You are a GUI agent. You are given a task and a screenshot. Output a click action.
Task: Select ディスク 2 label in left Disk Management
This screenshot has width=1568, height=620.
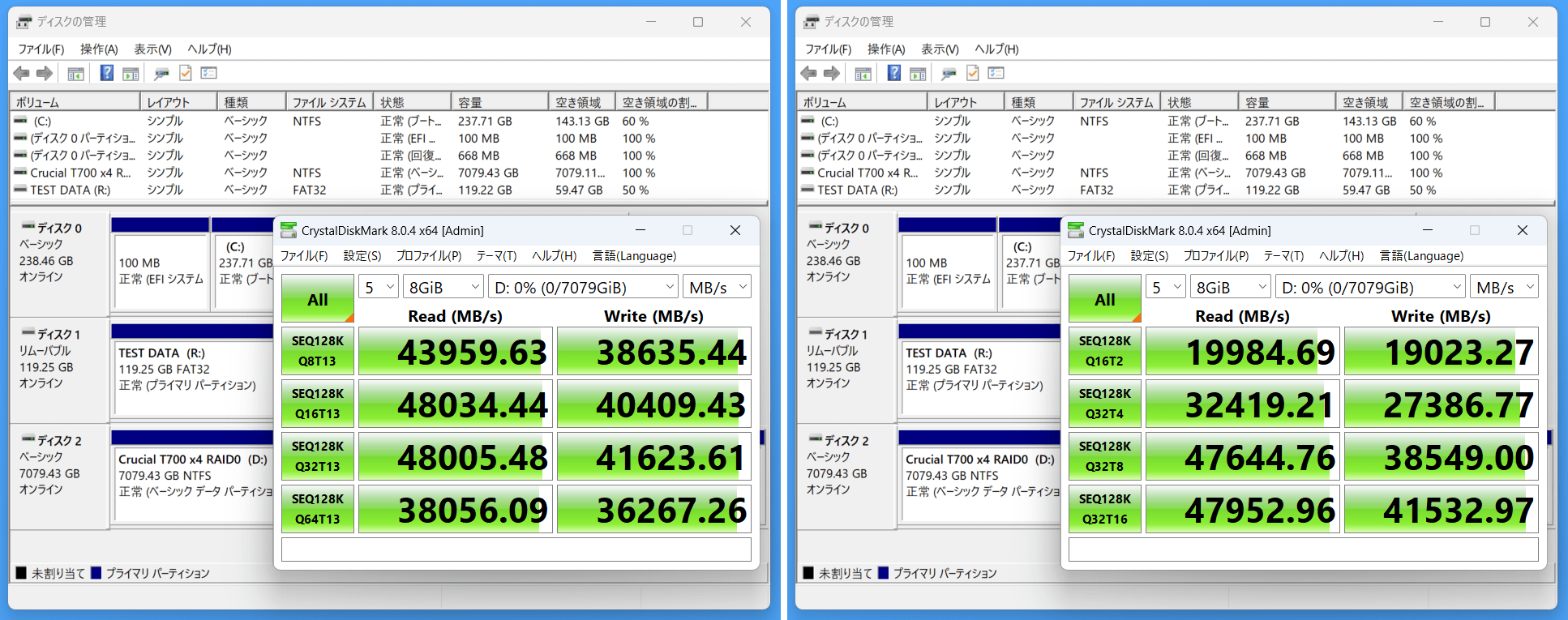click(x=58, y=477)
